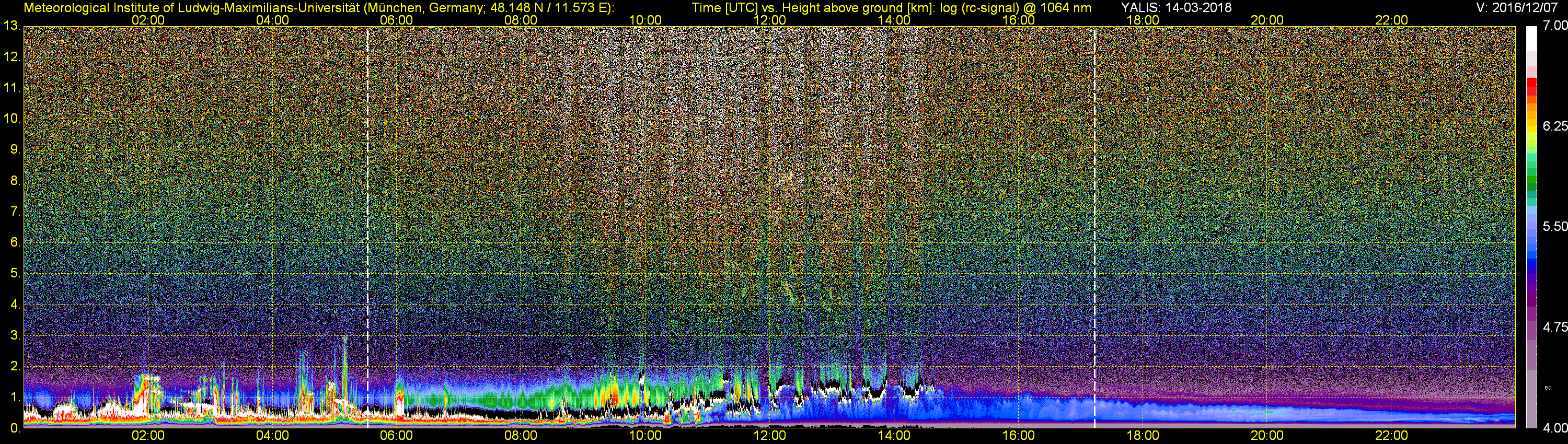Viewport: 1568px width, 444px height.
Task: Click the 16:00 label on the top time axis
Action: tap(1018, 20)
